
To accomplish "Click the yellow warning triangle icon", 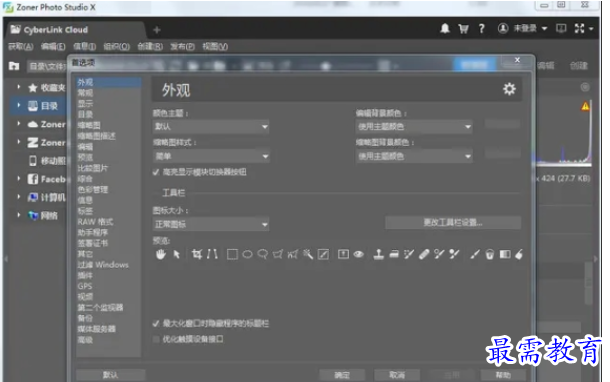I will pos(585,106).
